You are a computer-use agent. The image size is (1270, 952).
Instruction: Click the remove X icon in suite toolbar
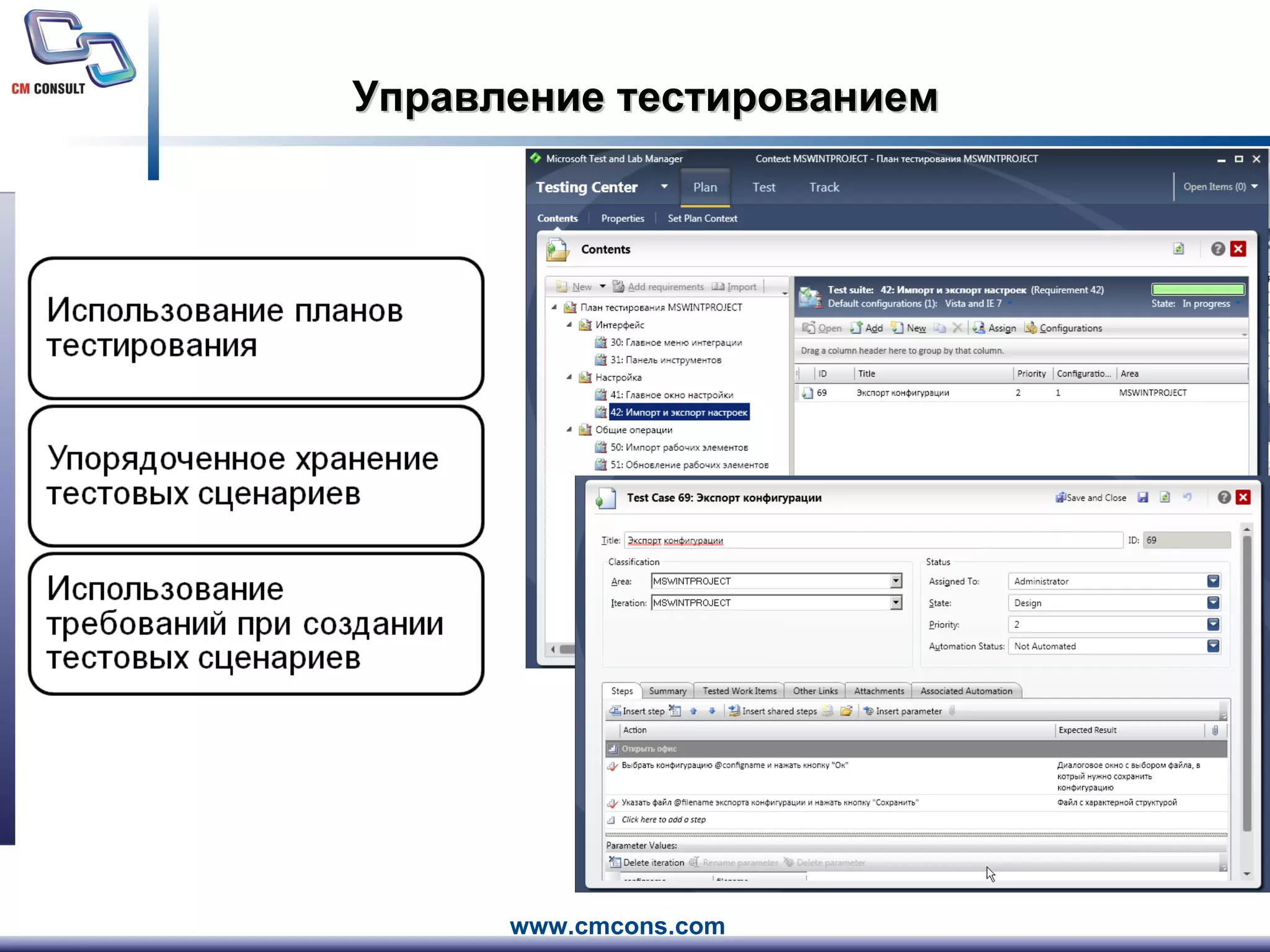tap(957, 328)
